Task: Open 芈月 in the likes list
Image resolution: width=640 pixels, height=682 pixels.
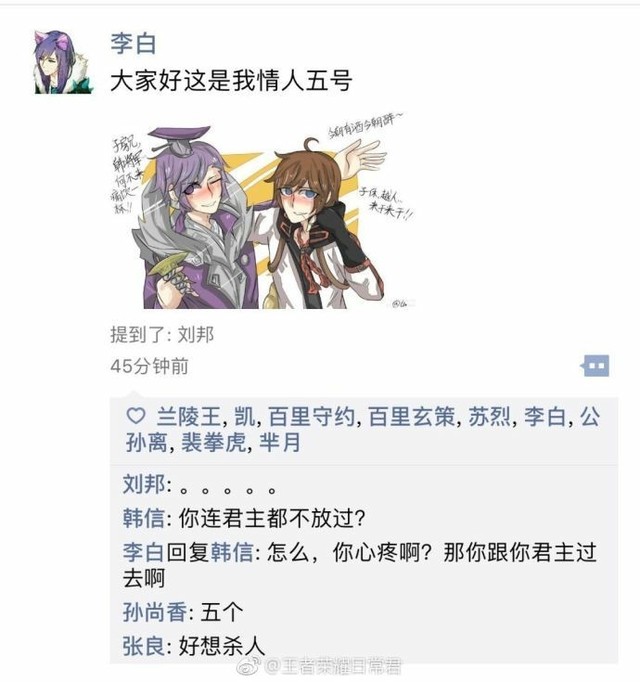Action: tap(279, 442)
